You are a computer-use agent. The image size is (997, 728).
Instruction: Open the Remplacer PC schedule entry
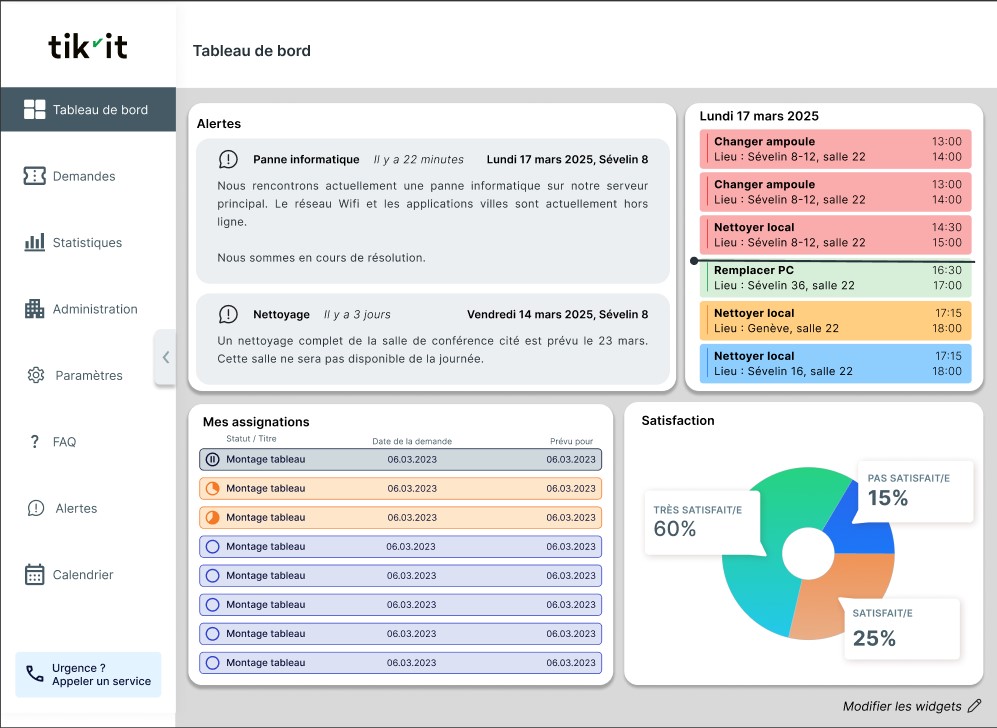coord(836,278)
